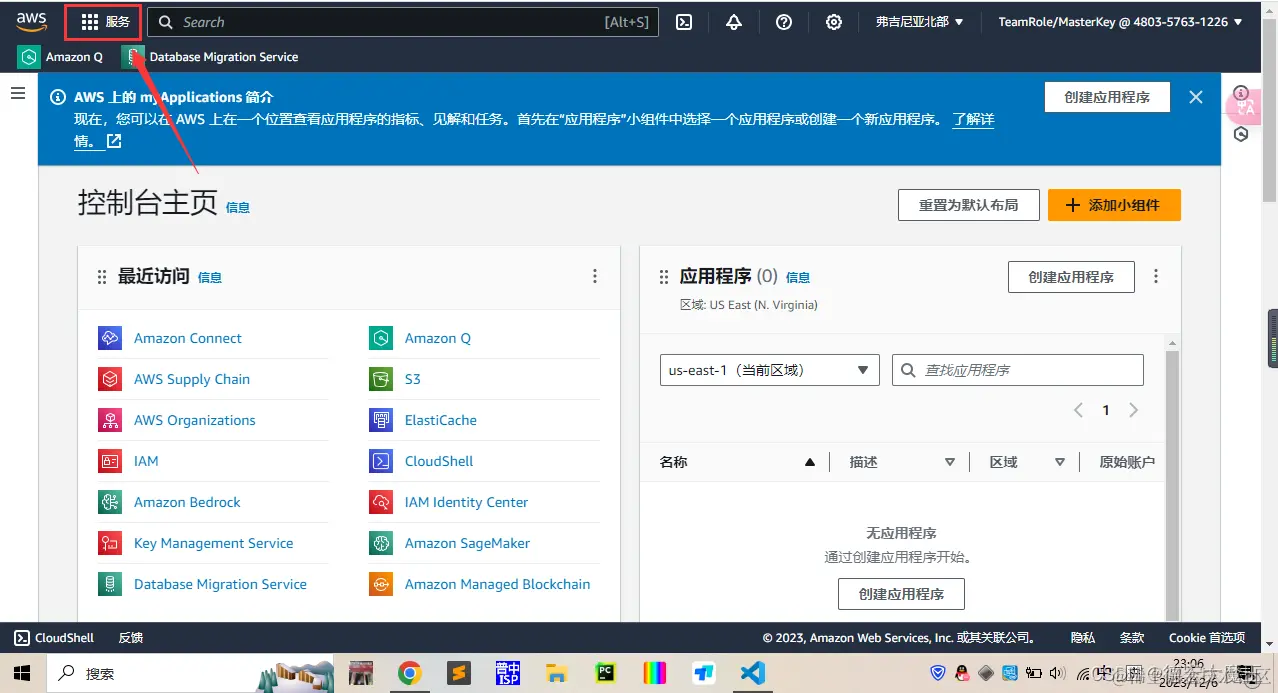Open the notifications bell icon
Screen dimensions: 1278x693
pyautogui.click(x=734, y=22)
